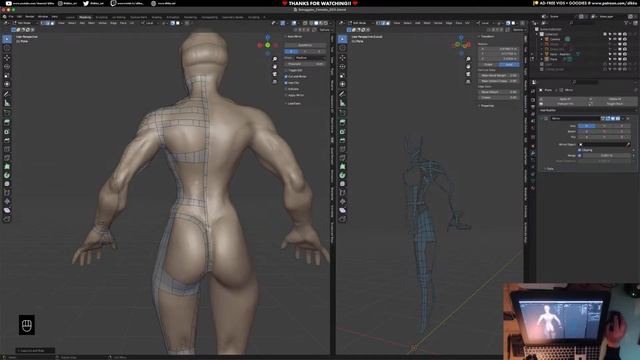The image size is (640, 360).
Task: Open Edit Mode dropdown in right viewport
Action: [359, 23]
